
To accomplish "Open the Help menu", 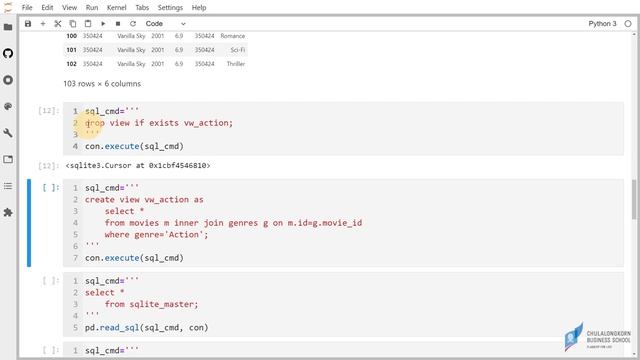I will point(199,7).
